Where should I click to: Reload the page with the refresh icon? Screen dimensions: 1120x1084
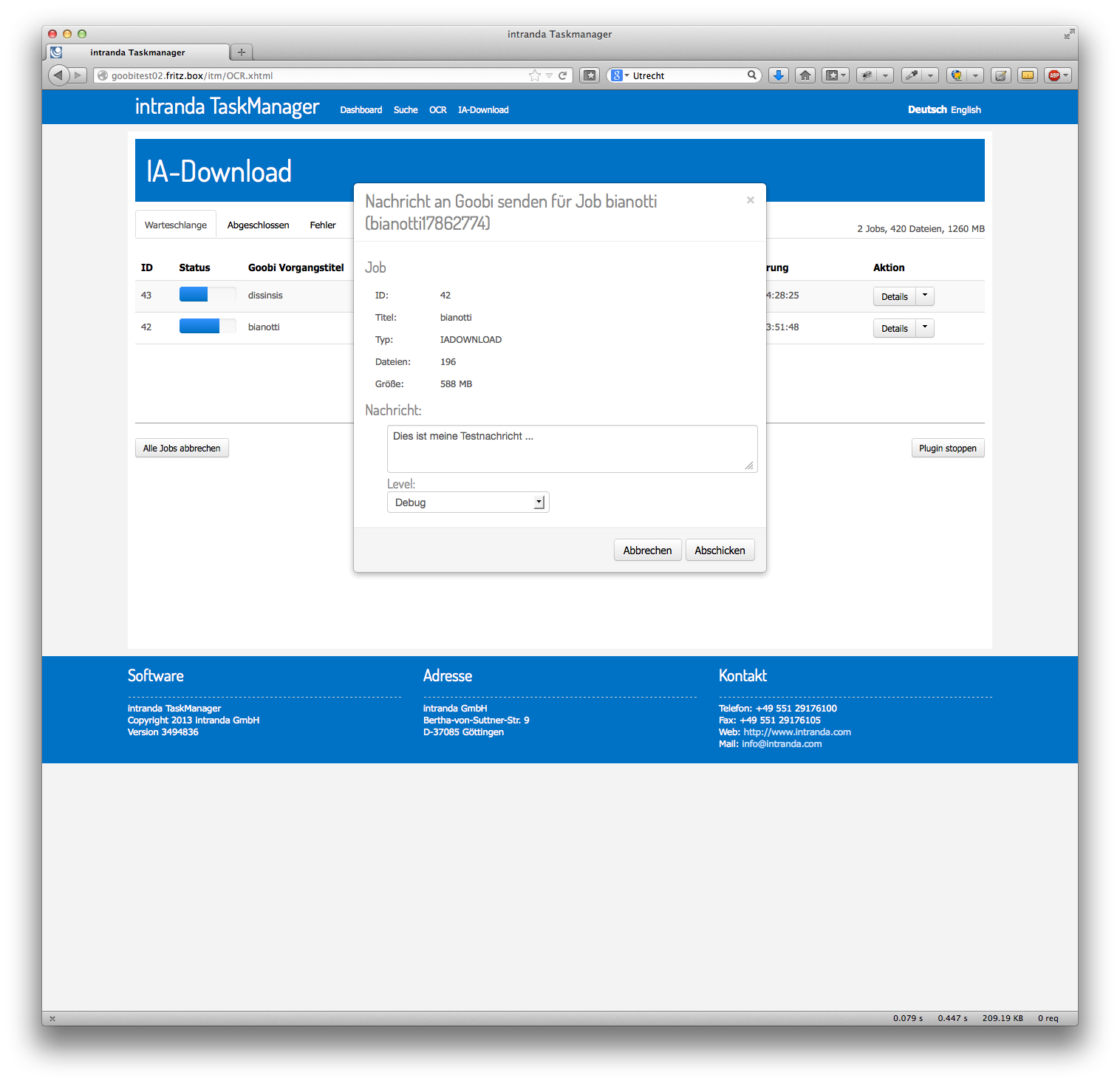(x=563, y=75)
